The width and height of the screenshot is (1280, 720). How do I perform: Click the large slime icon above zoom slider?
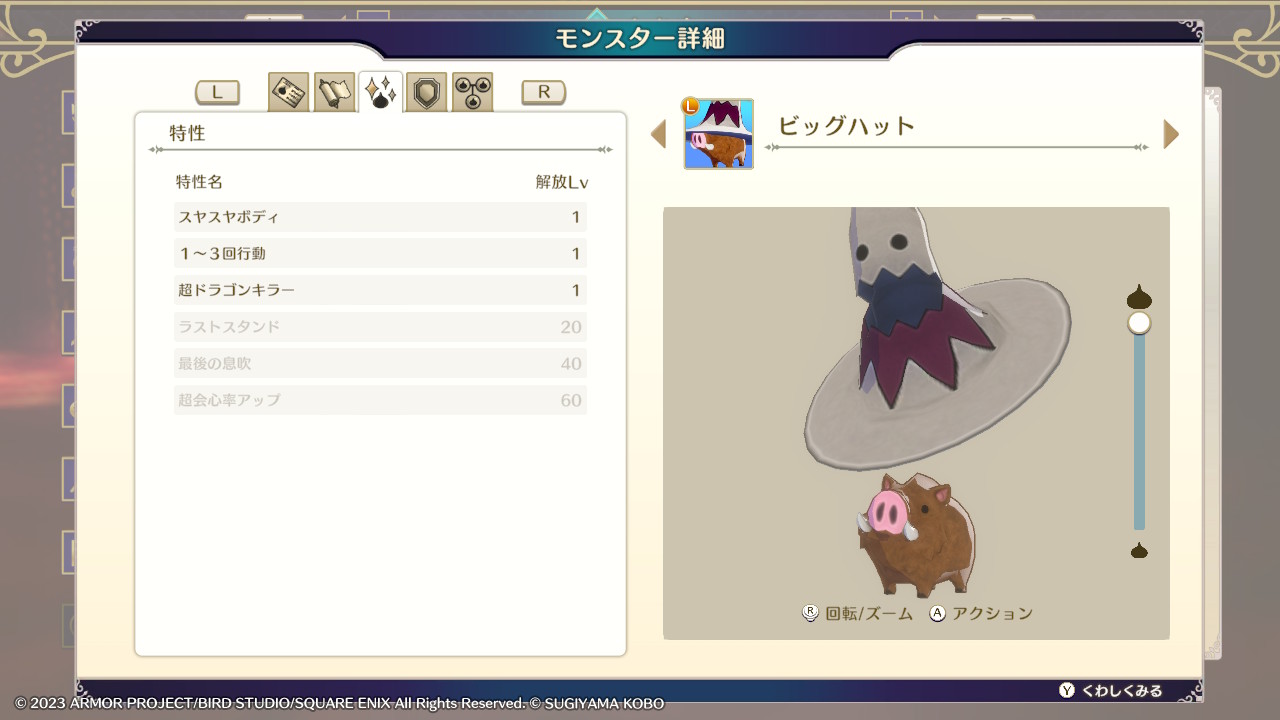point(1139,297)
